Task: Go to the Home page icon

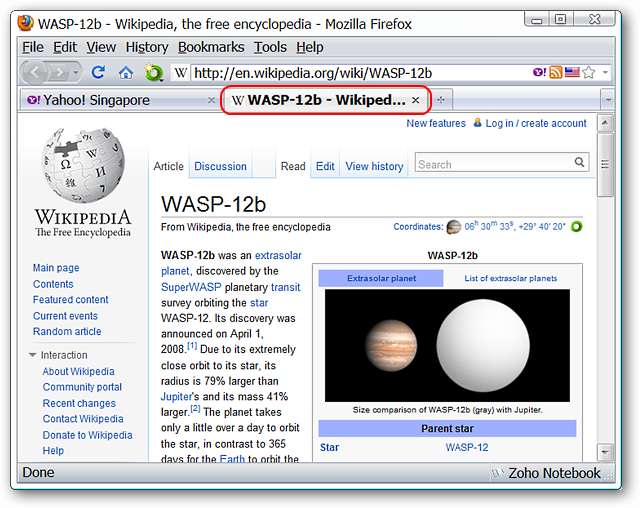Action: (x=126, y=73)
